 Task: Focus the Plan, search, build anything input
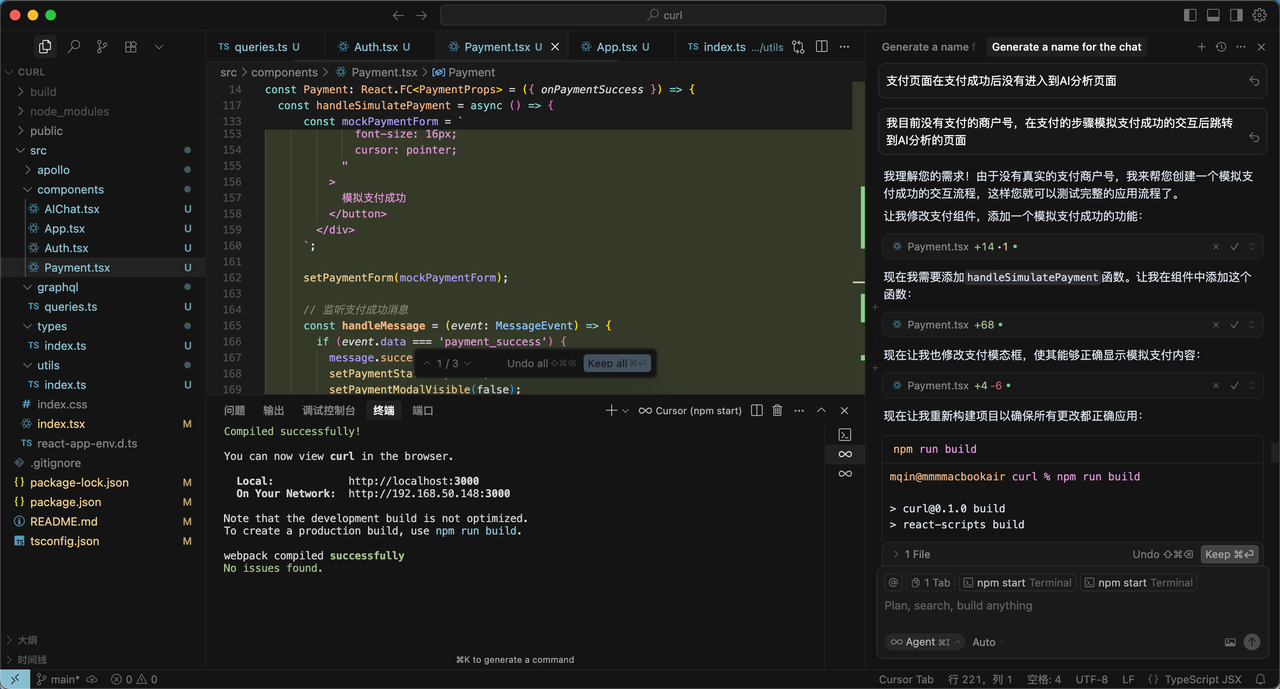[x=1071, y=606]
